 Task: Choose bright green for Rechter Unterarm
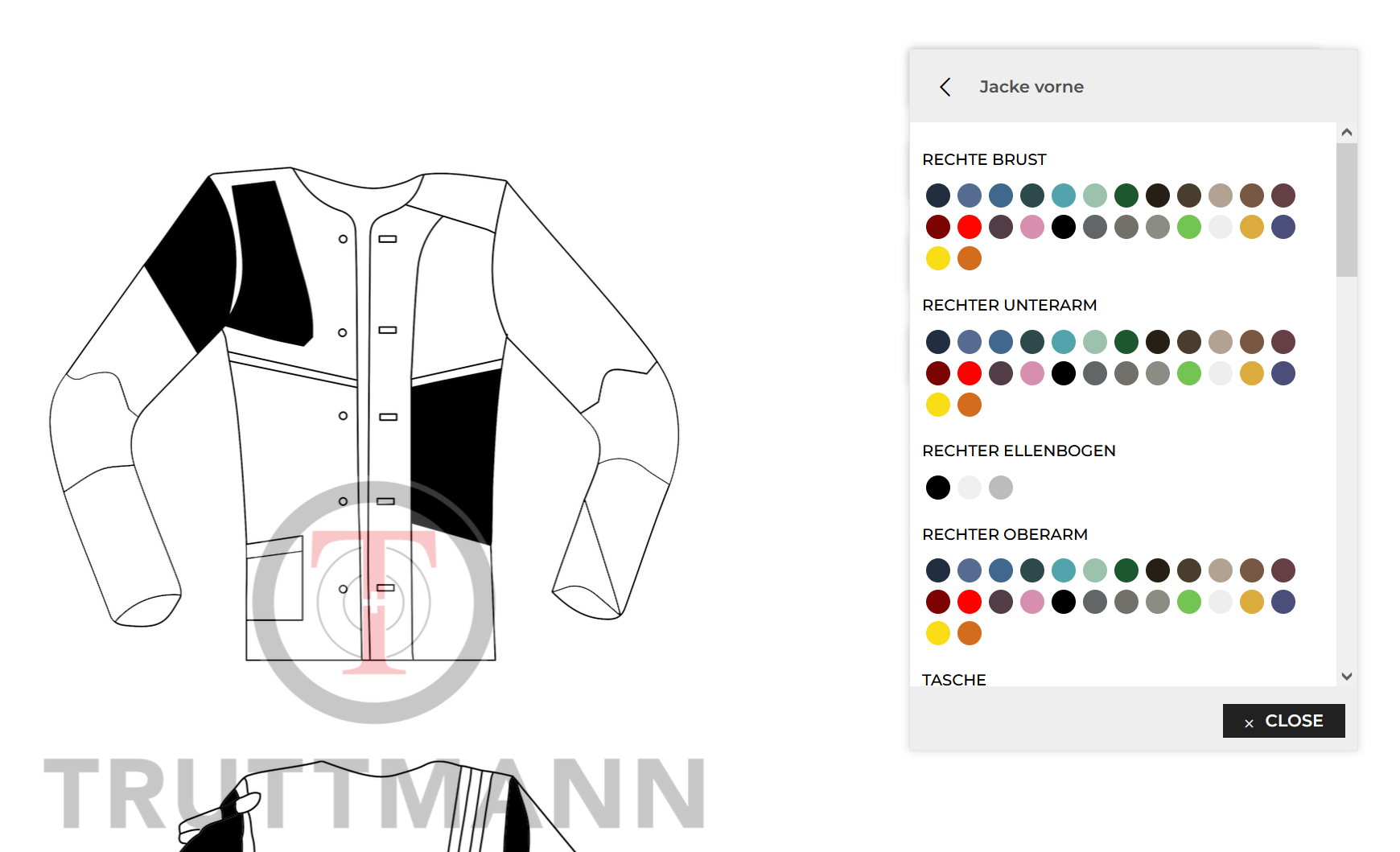[x=1189, y=373]
